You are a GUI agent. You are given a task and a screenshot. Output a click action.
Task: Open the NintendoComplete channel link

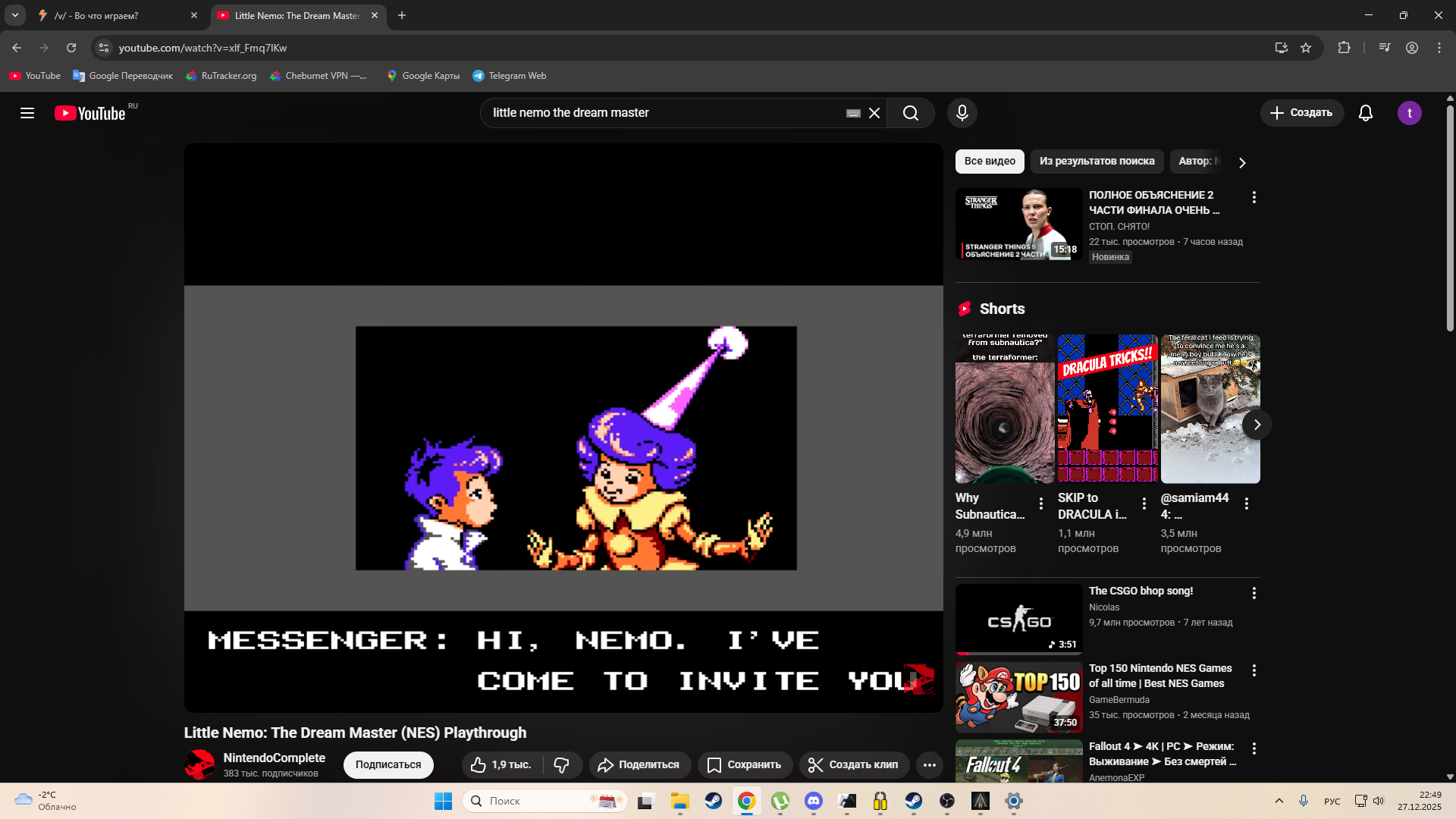coord(274,758)
